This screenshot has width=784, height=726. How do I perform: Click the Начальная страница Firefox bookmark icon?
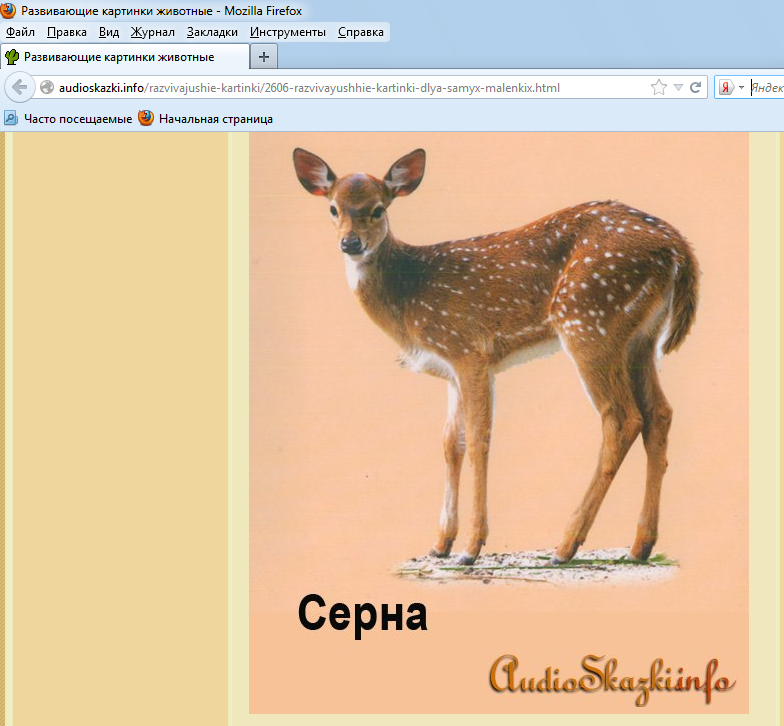click(x=146, y=119)
